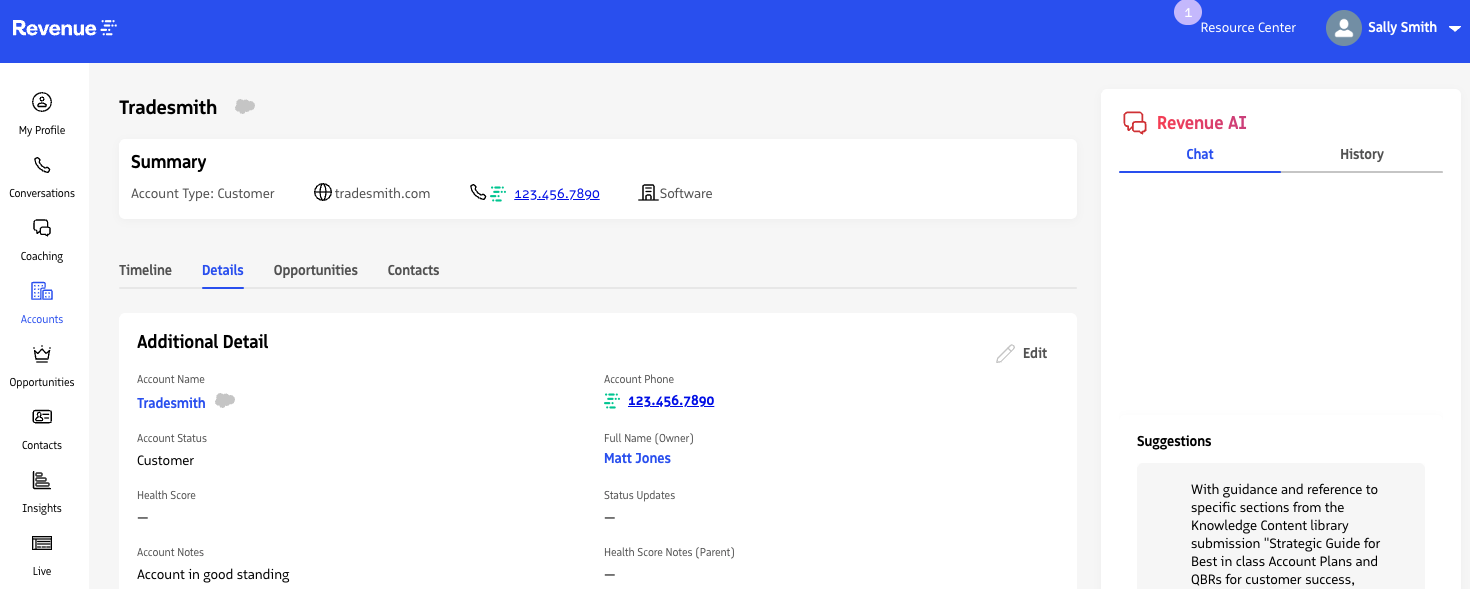
Task: Open the Resource Center
Action: (x=1247, y=28)
